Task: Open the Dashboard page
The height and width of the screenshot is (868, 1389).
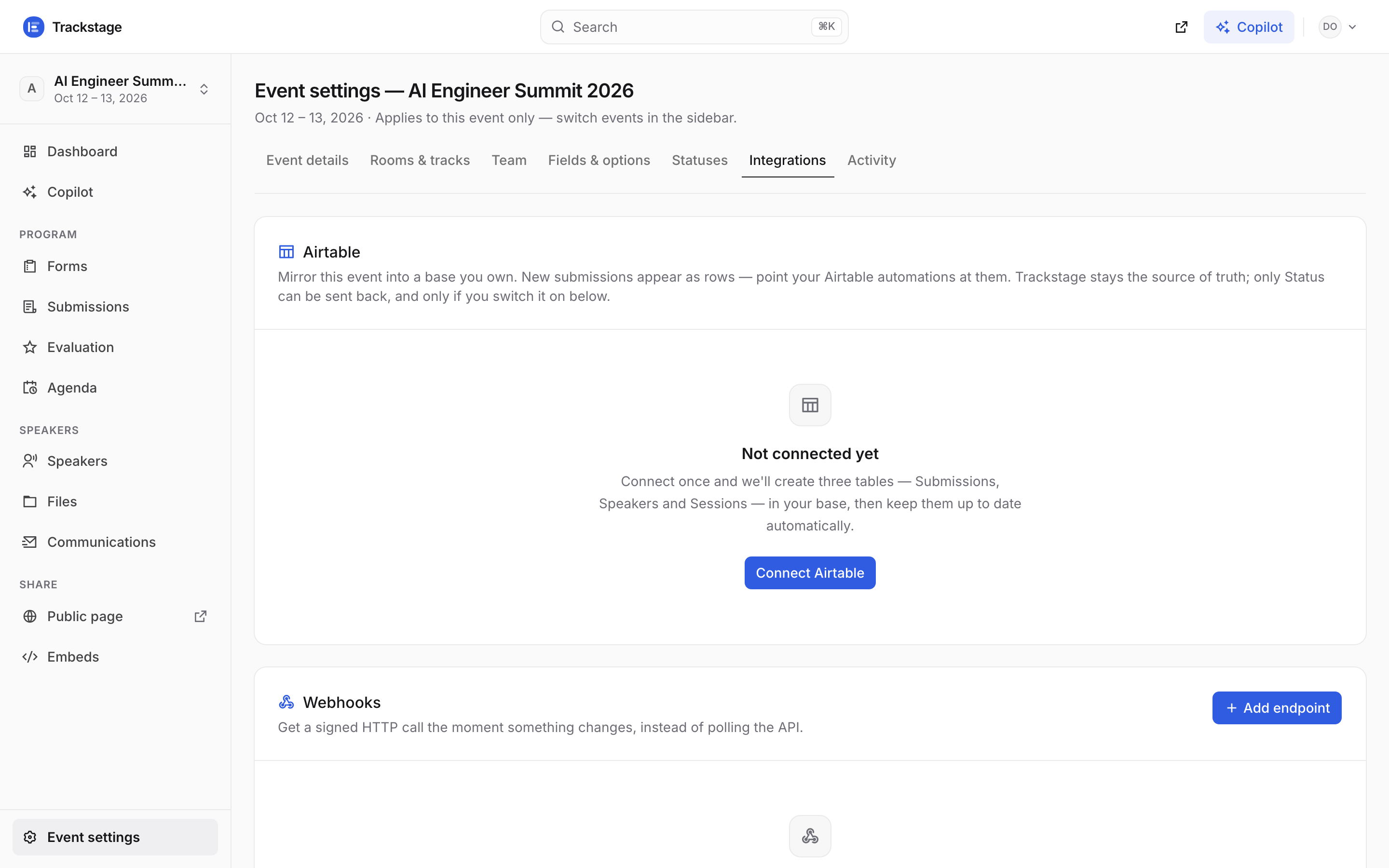Action: [x=115, y=151]
